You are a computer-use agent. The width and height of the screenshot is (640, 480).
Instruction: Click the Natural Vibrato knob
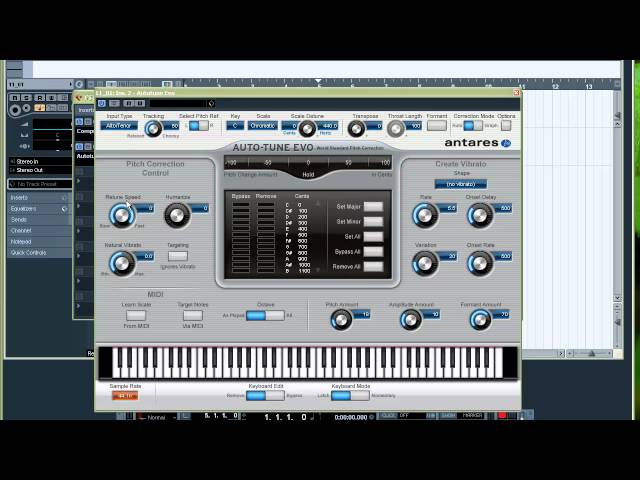coord(122,263)
